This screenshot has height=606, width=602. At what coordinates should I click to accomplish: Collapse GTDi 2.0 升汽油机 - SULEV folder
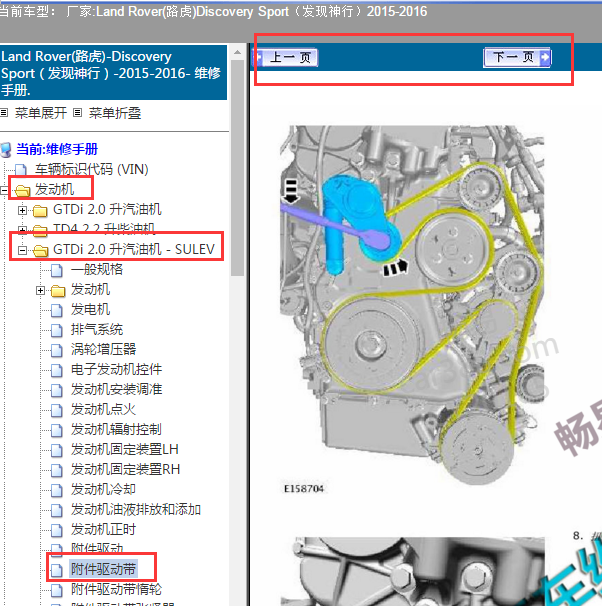[x=22, y=250]
